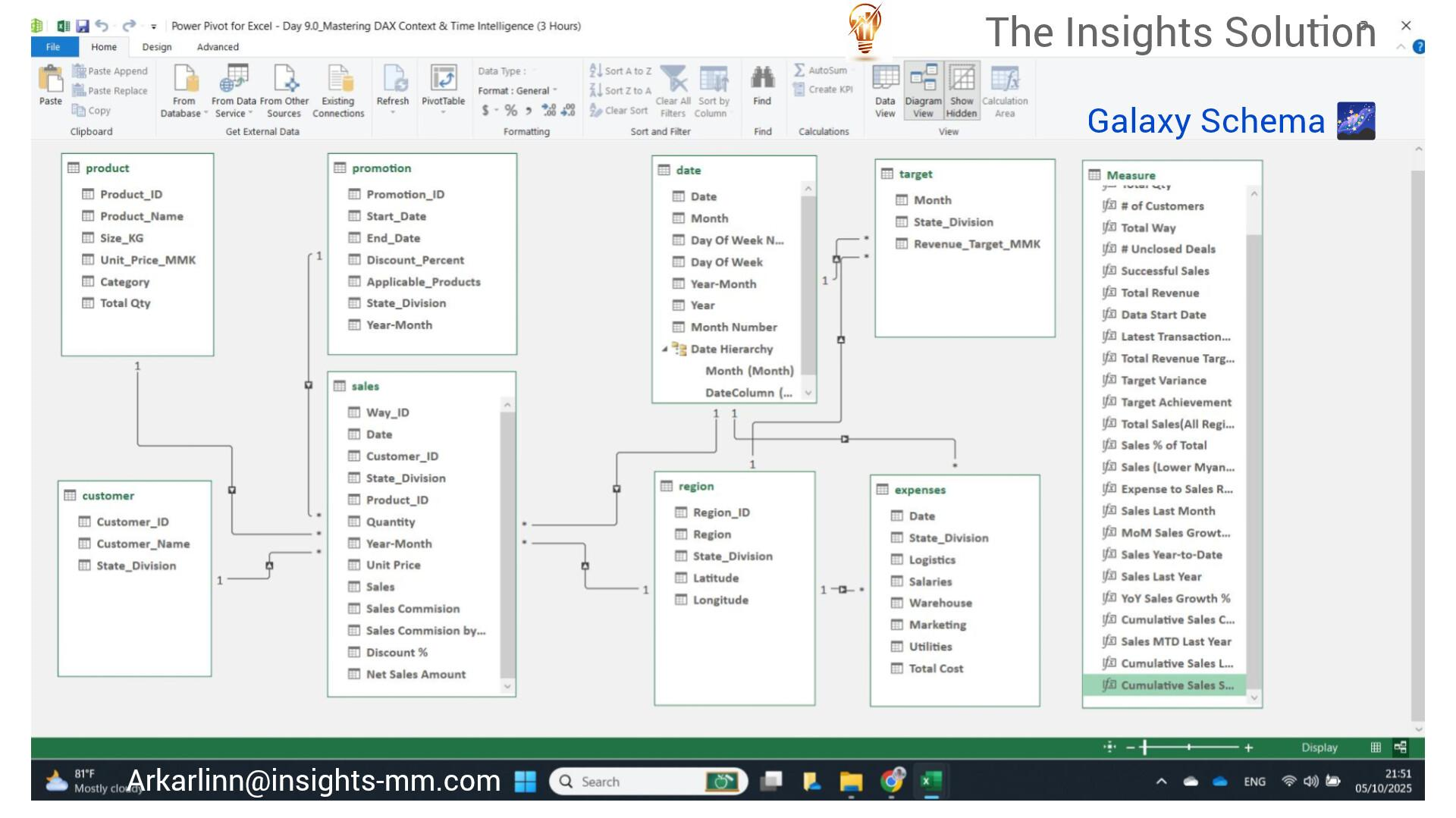This screenshot has width=1456, height=818.
Task: Switch to the Advanced tab
Action: 218,47
